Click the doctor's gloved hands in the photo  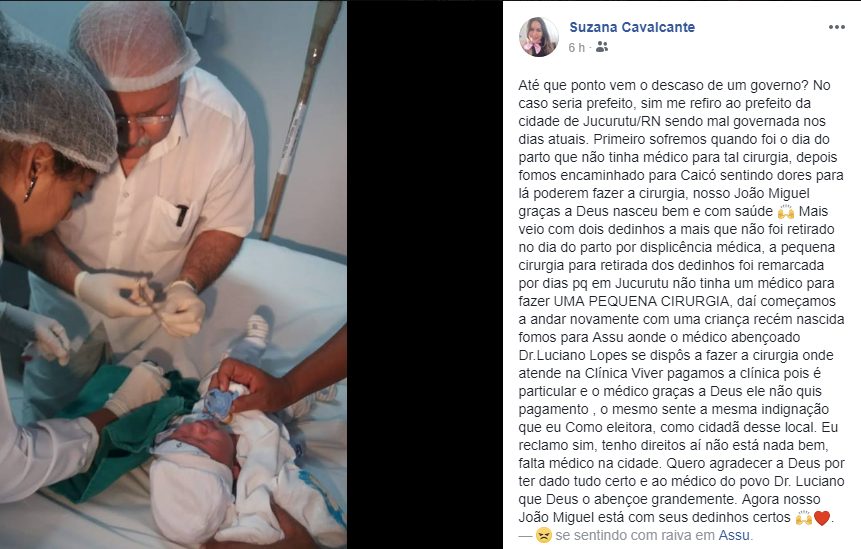coord(142,301)
